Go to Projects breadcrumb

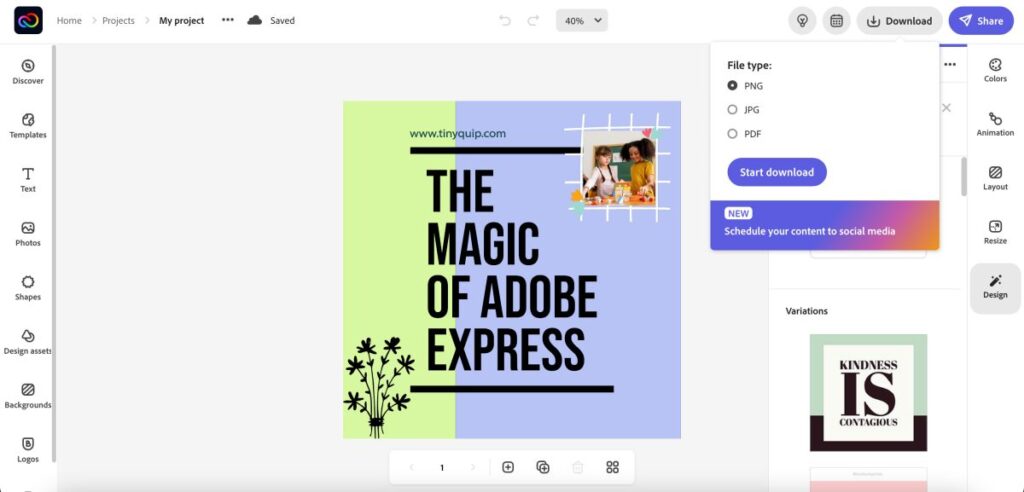pyautogui.click(x=118, y=20)
